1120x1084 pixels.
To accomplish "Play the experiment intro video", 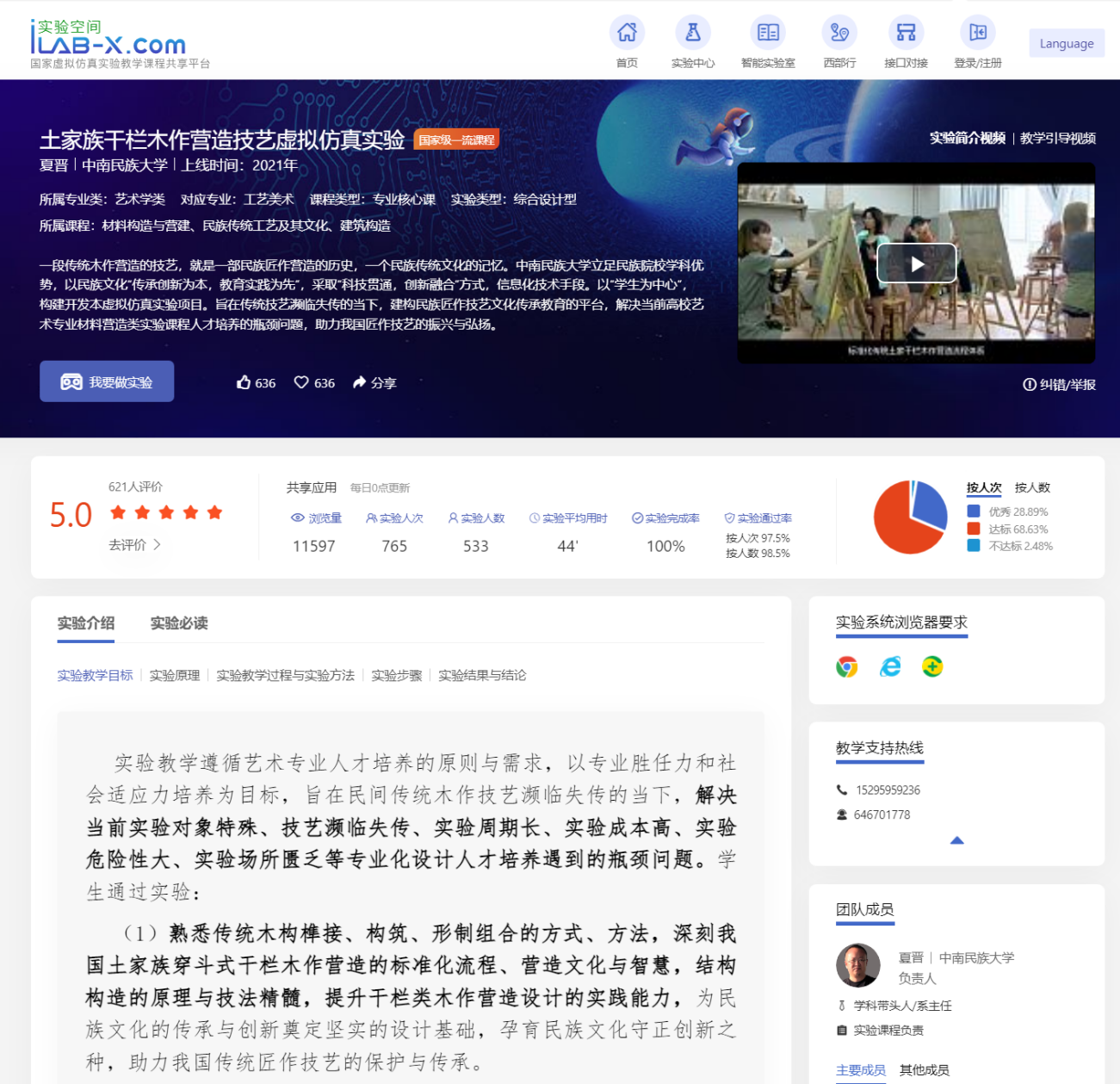I will (x=916, y=263).
